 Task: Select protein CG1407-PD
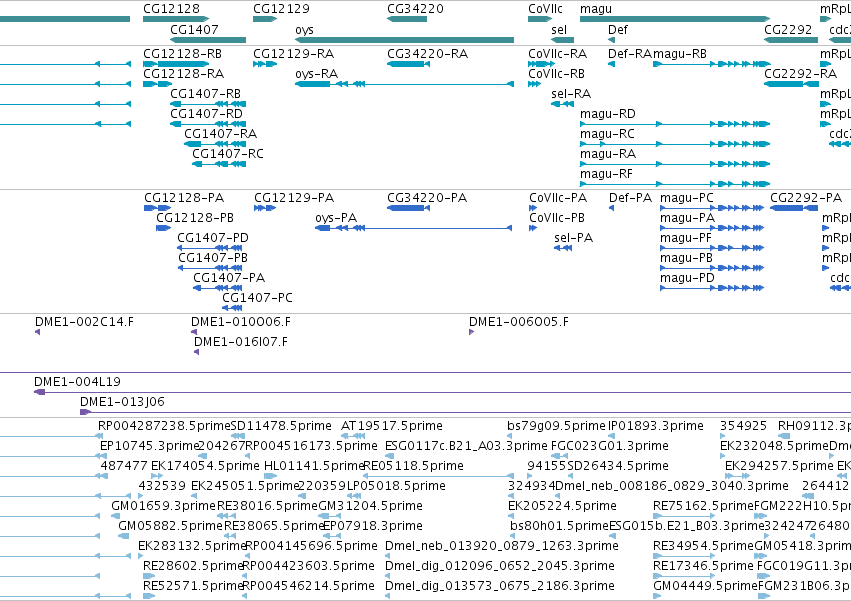point(213,238)
